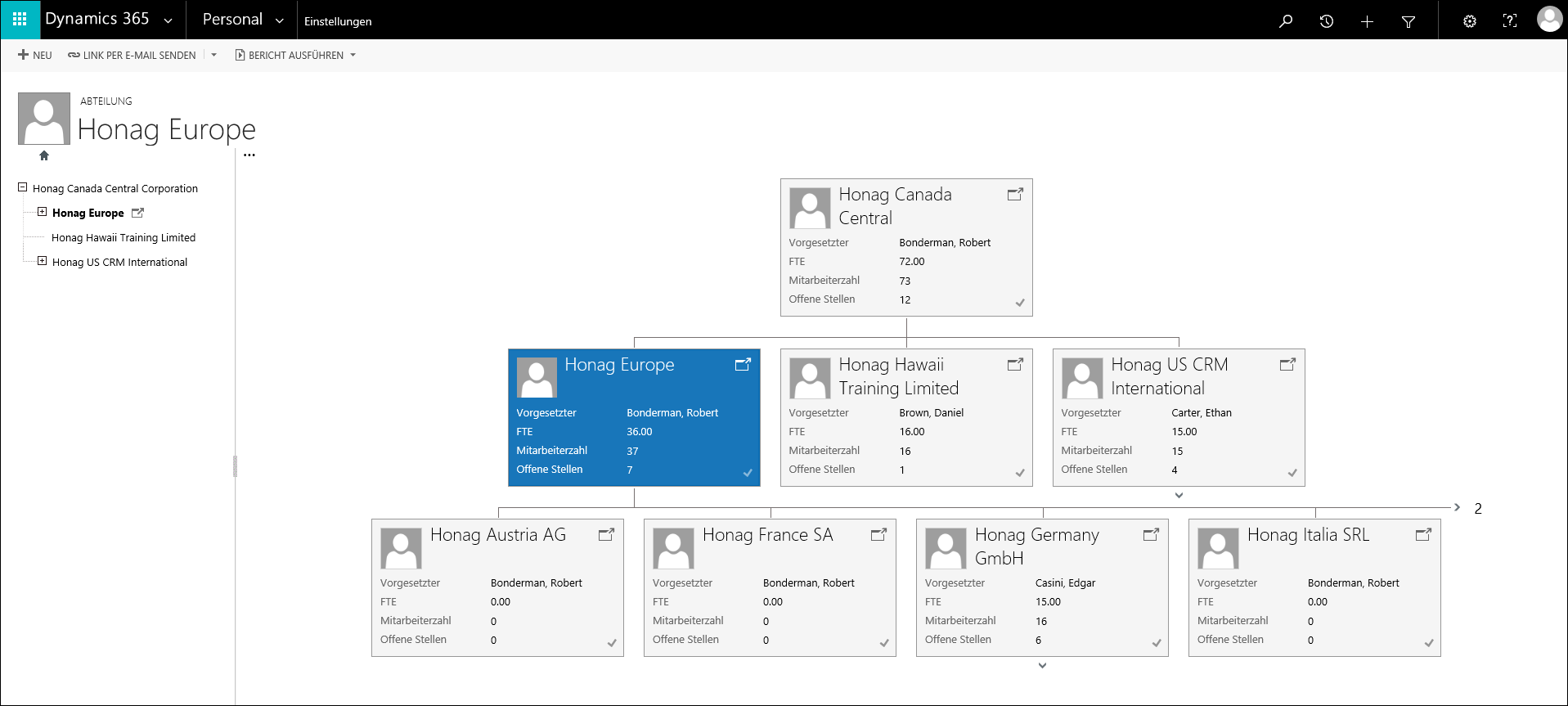The image size is (1568, 706).
Task: Select Honag US CRM International in tree
Action: tap(119, 262)
